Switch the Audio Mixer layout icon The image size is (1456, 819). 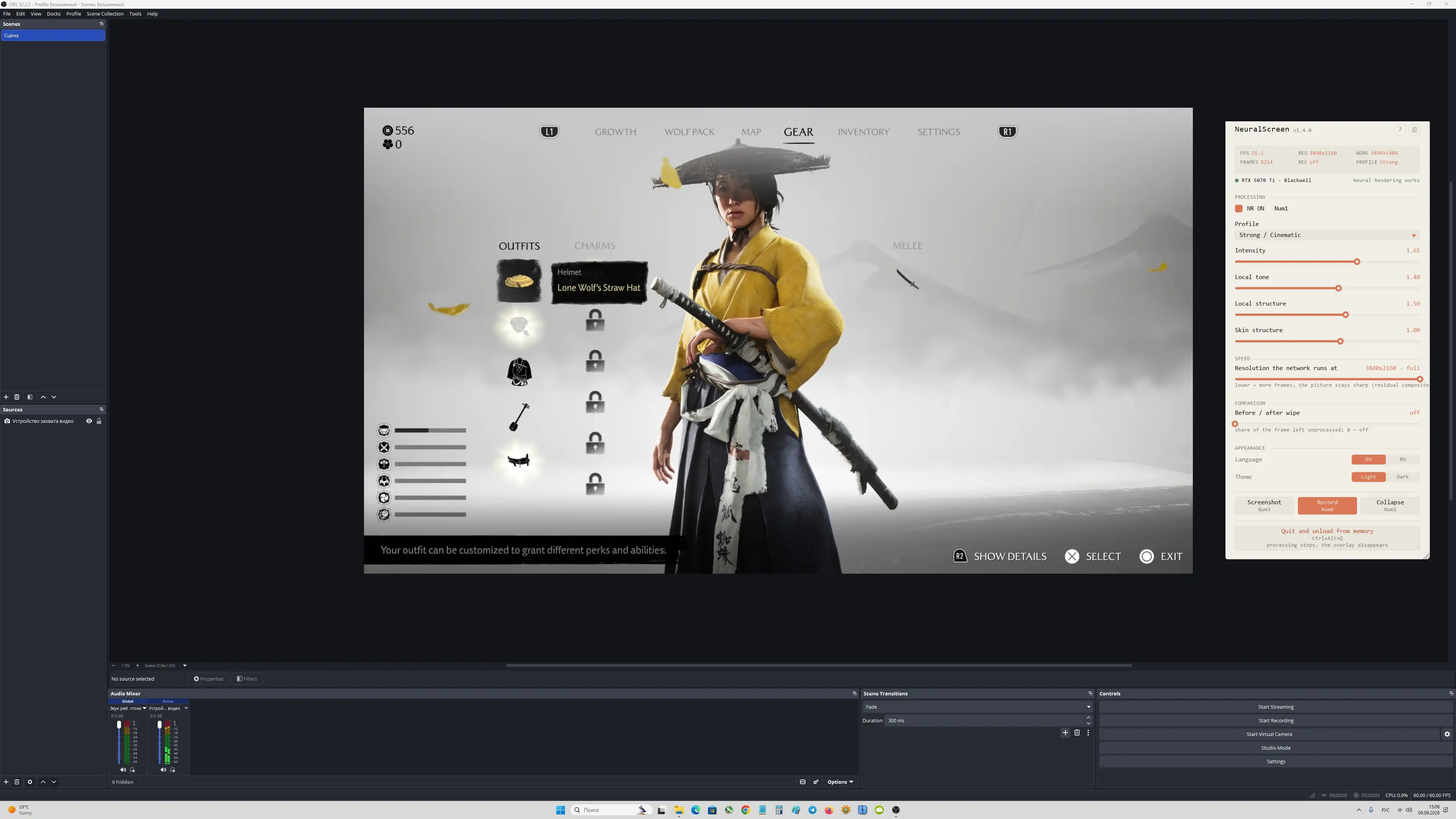tap(803, 782)
